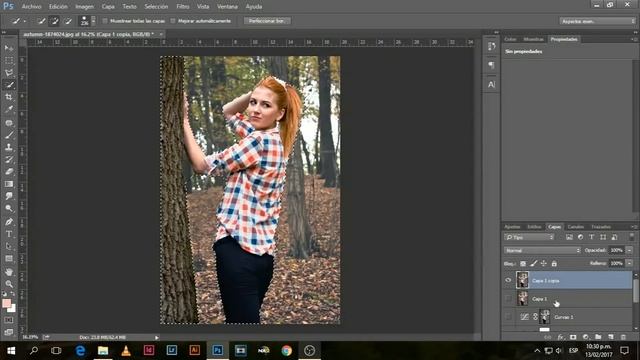Open the brush size picker dropdown
The height and width of the screenshot is (360, 640).
93,21
